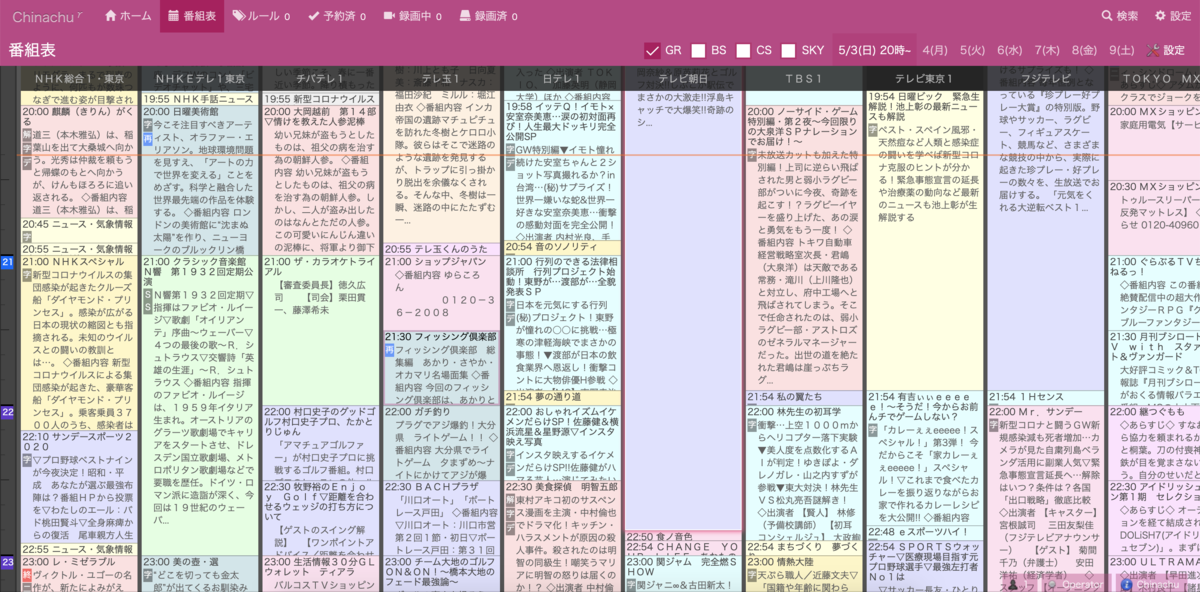Switch to the 8(金) date tab
Image resolution: width=1200 pixels, height=592 pixels.
(1084, 50)
